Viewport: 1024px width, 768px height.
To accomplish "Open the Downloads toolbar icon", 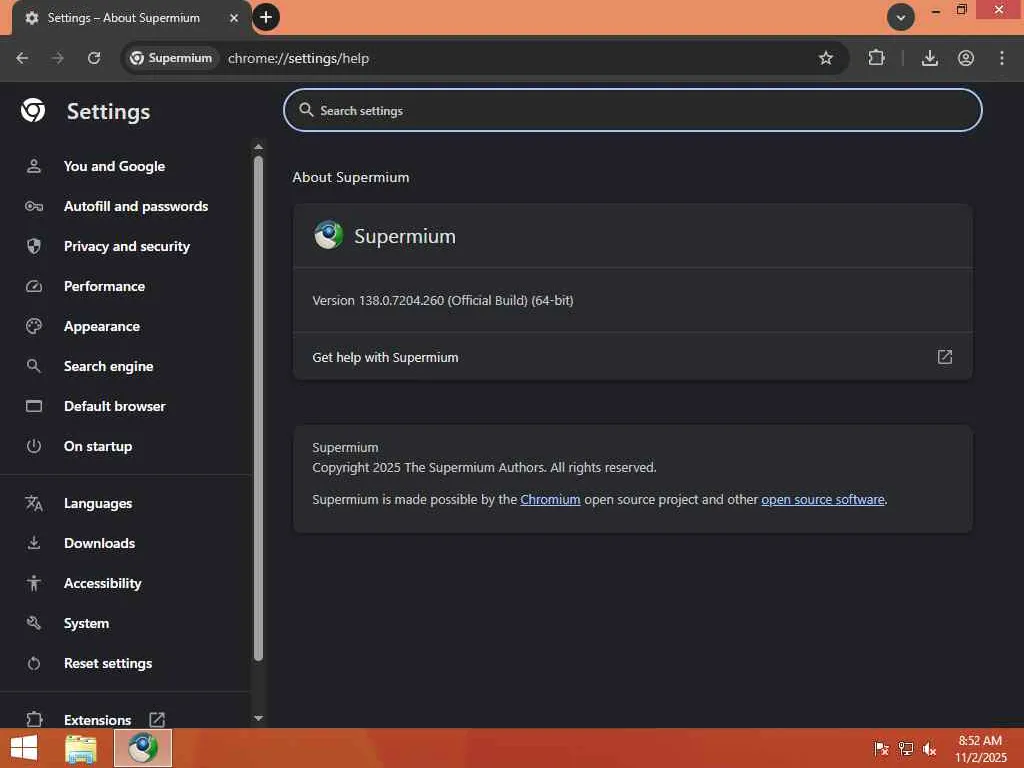I will pyautogui.click(x=929, y=58).
